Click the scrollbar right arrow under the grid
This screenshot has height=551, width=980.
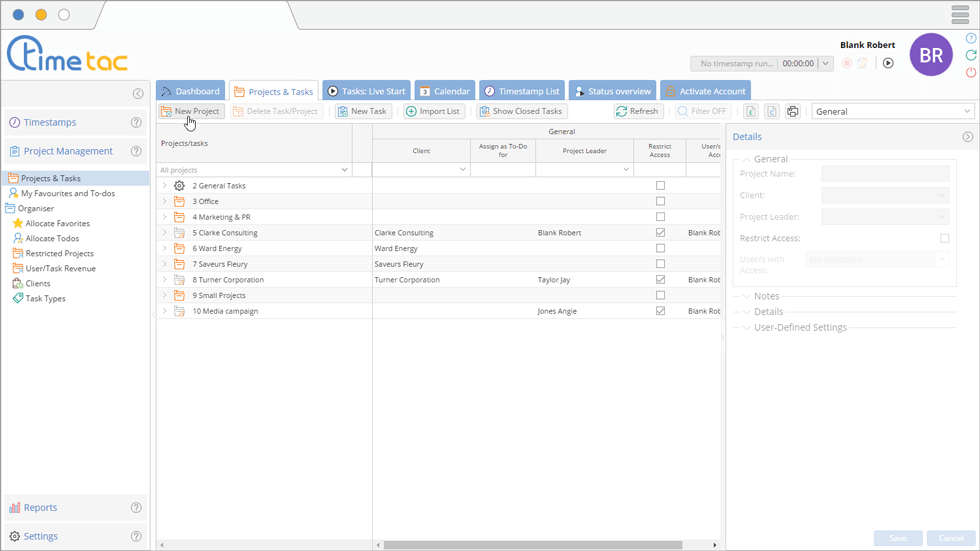click(715, 545)
